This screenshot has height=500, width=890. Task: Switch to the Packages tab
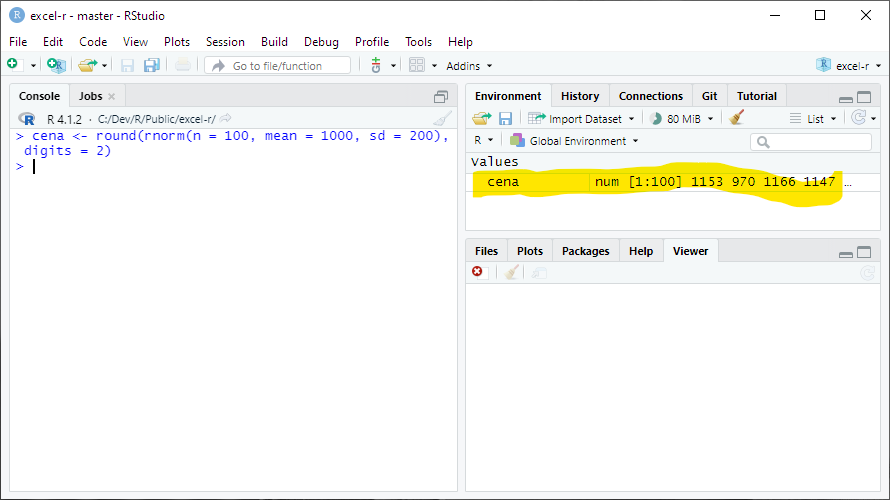[585, 251]
